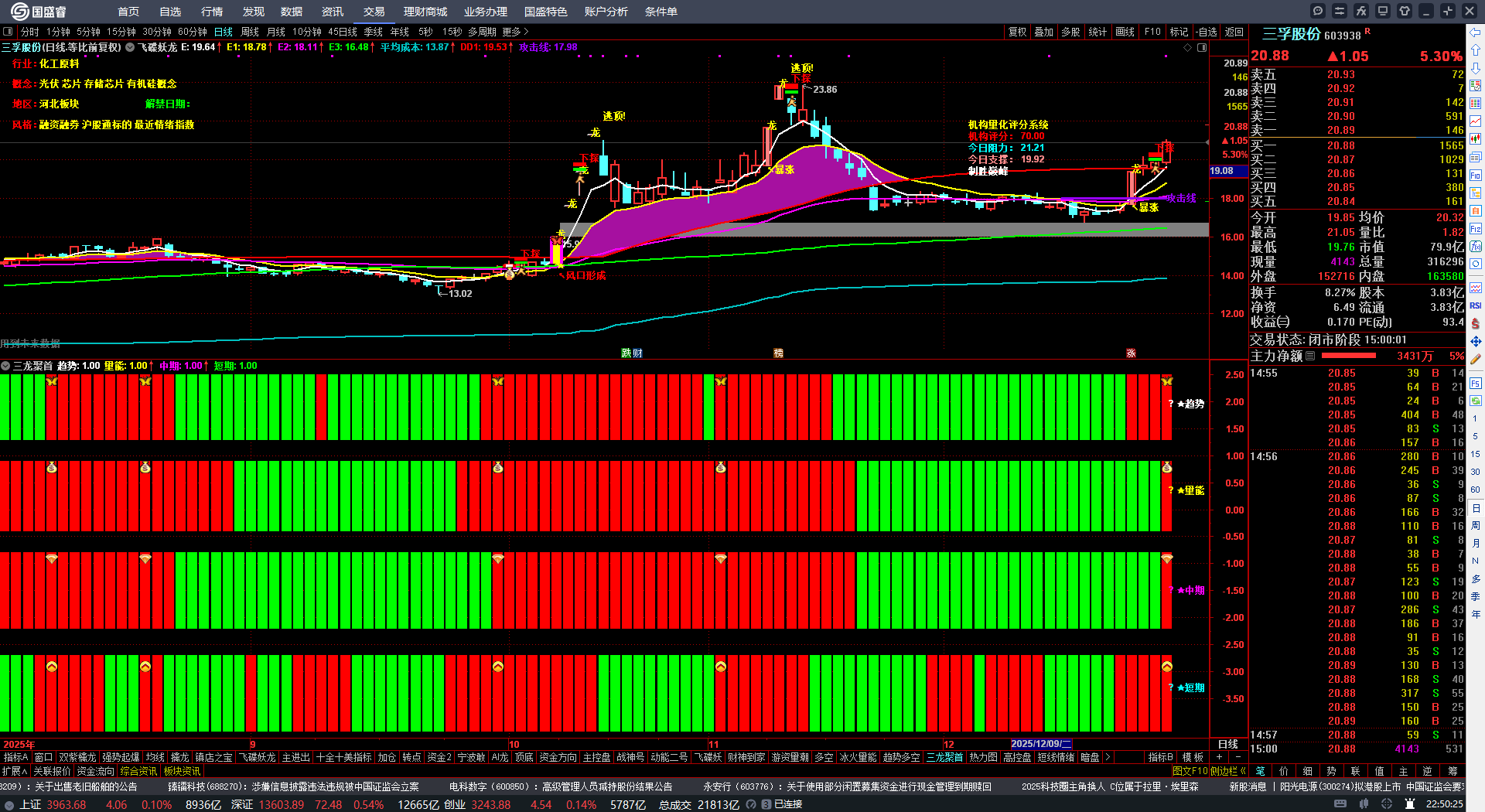
Task: Open the 指标B indicator selector
Action: (x=1160, y=757)
